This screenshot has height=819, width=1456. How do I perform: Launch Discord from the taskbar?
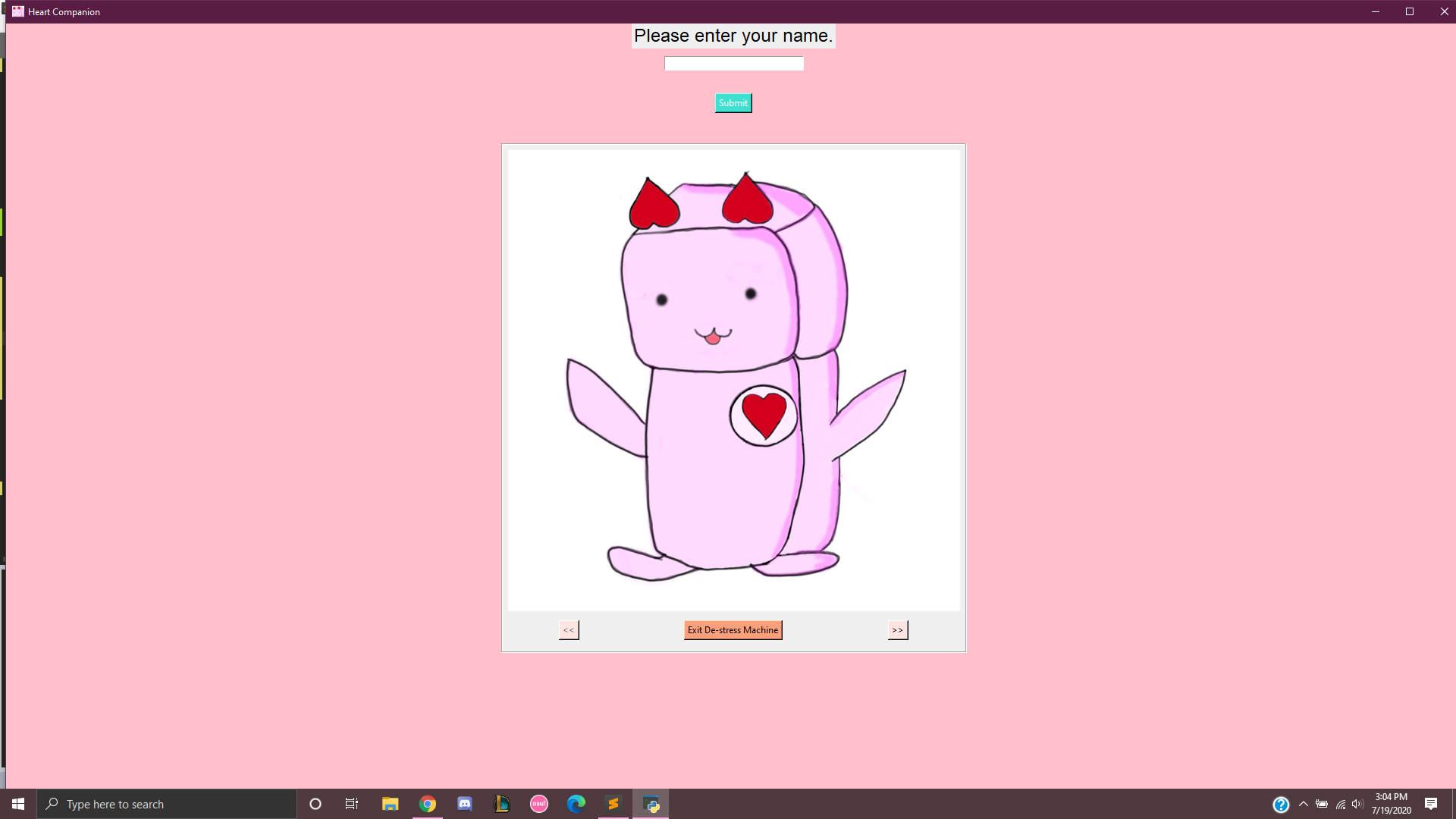coord(464,803)
